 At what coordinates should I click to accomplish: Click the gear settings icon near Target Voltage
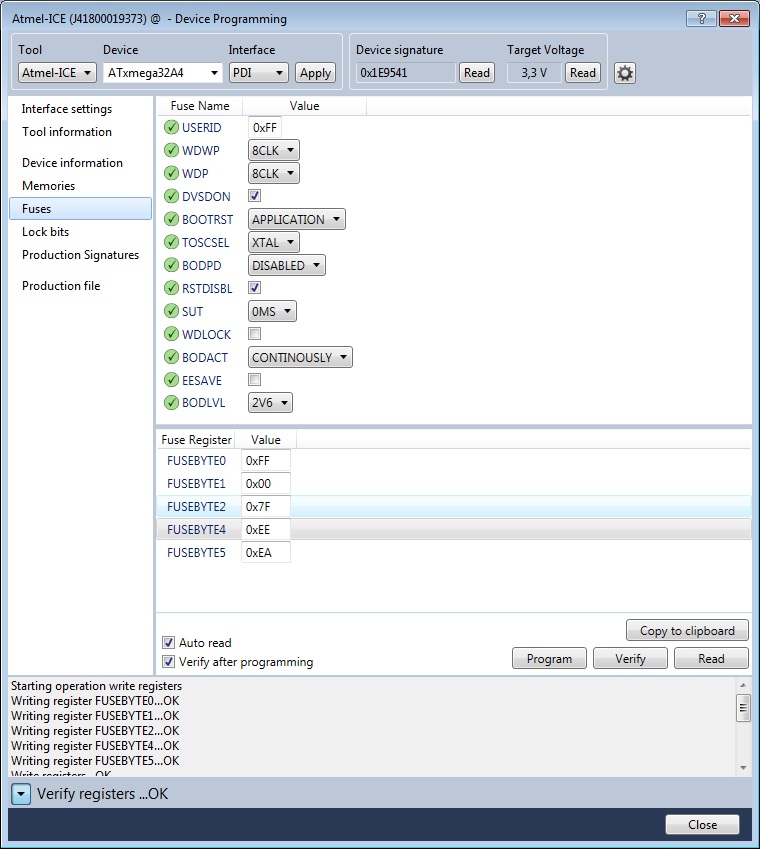coord(624,73)
